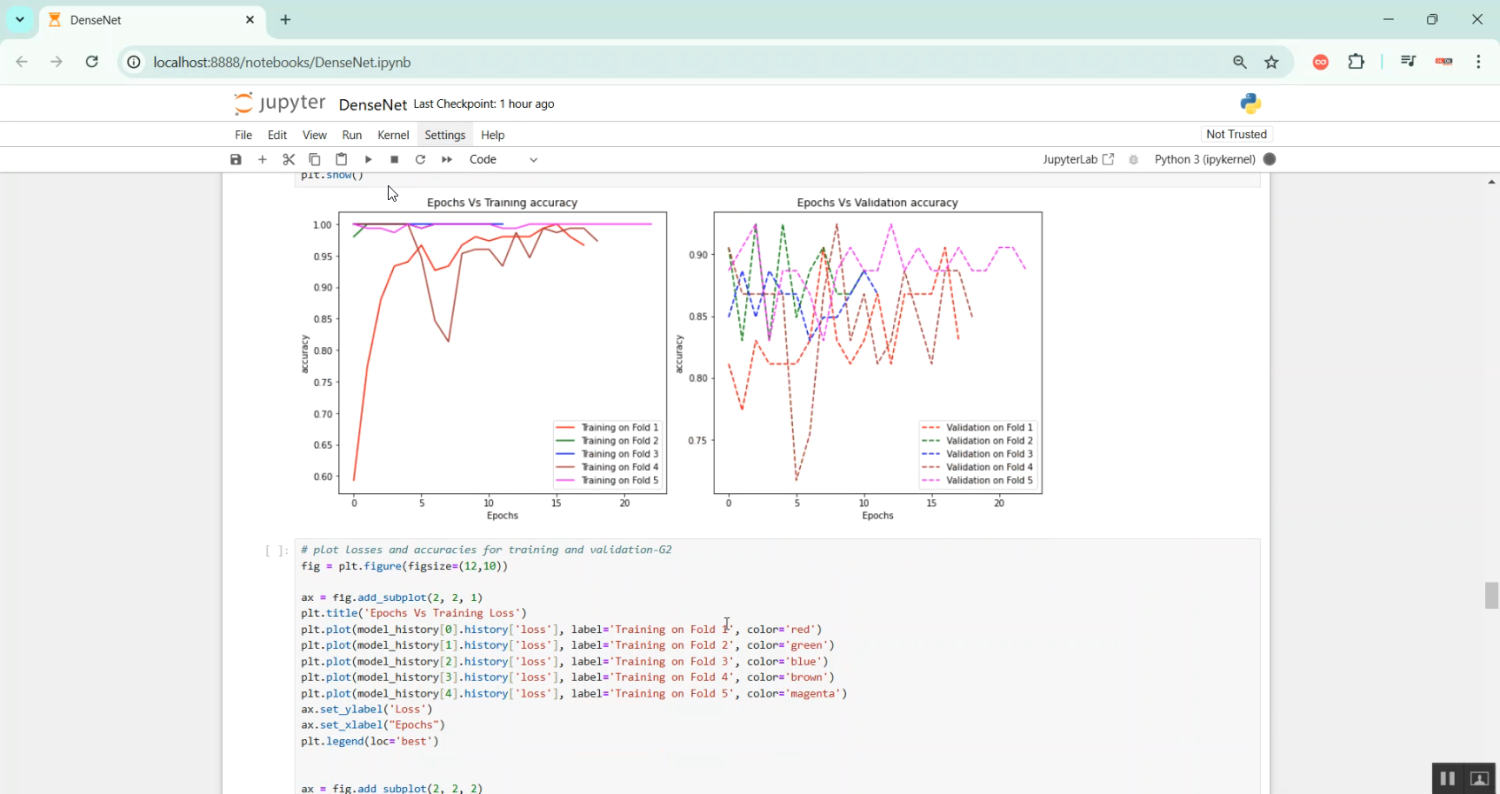Copy the selected cell from the toolbar

click(315, 160)
